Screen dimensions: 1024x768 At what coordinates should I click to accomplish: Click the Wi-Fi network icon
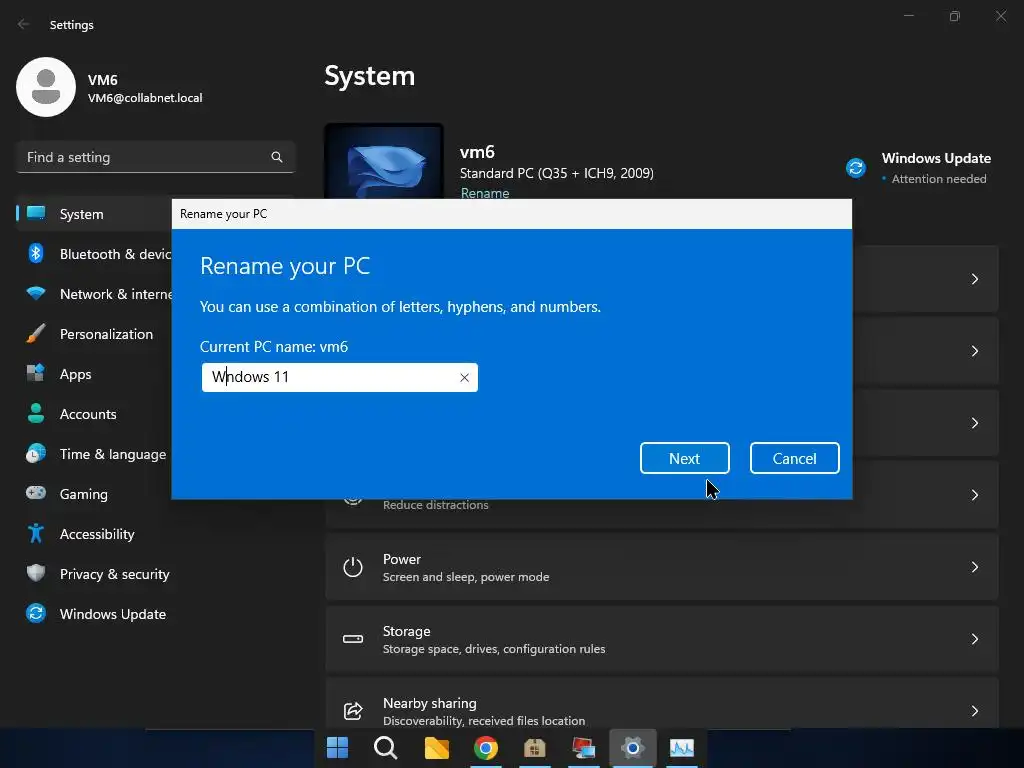coord(36,293)
